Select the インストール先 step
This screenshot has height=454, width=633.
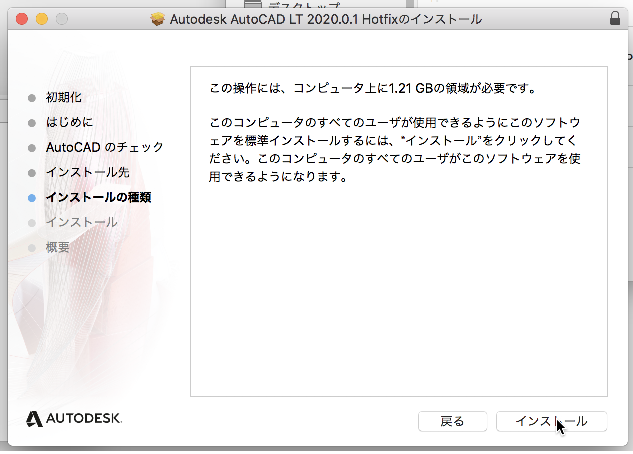tap(88, 172)
